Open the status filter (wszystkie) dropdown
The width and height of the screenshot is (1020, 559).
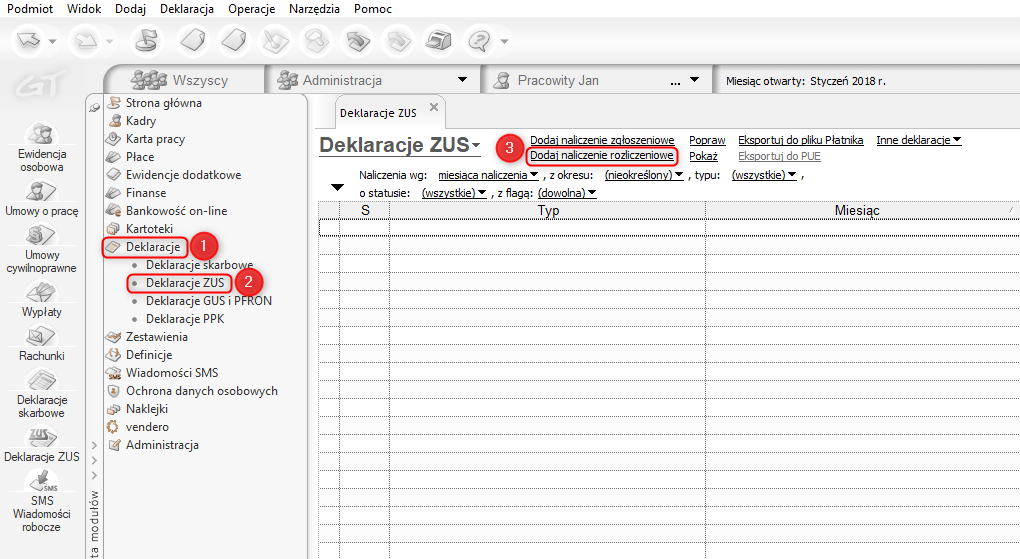(455, 192)
